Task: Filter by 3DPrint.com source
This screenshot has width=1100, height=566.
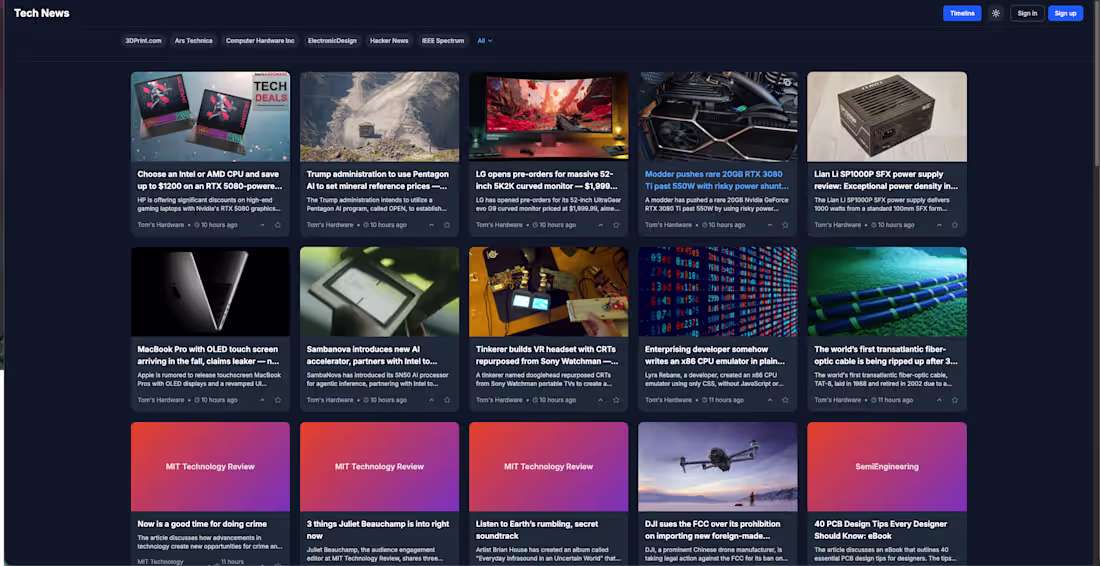Action: point(143,41)
